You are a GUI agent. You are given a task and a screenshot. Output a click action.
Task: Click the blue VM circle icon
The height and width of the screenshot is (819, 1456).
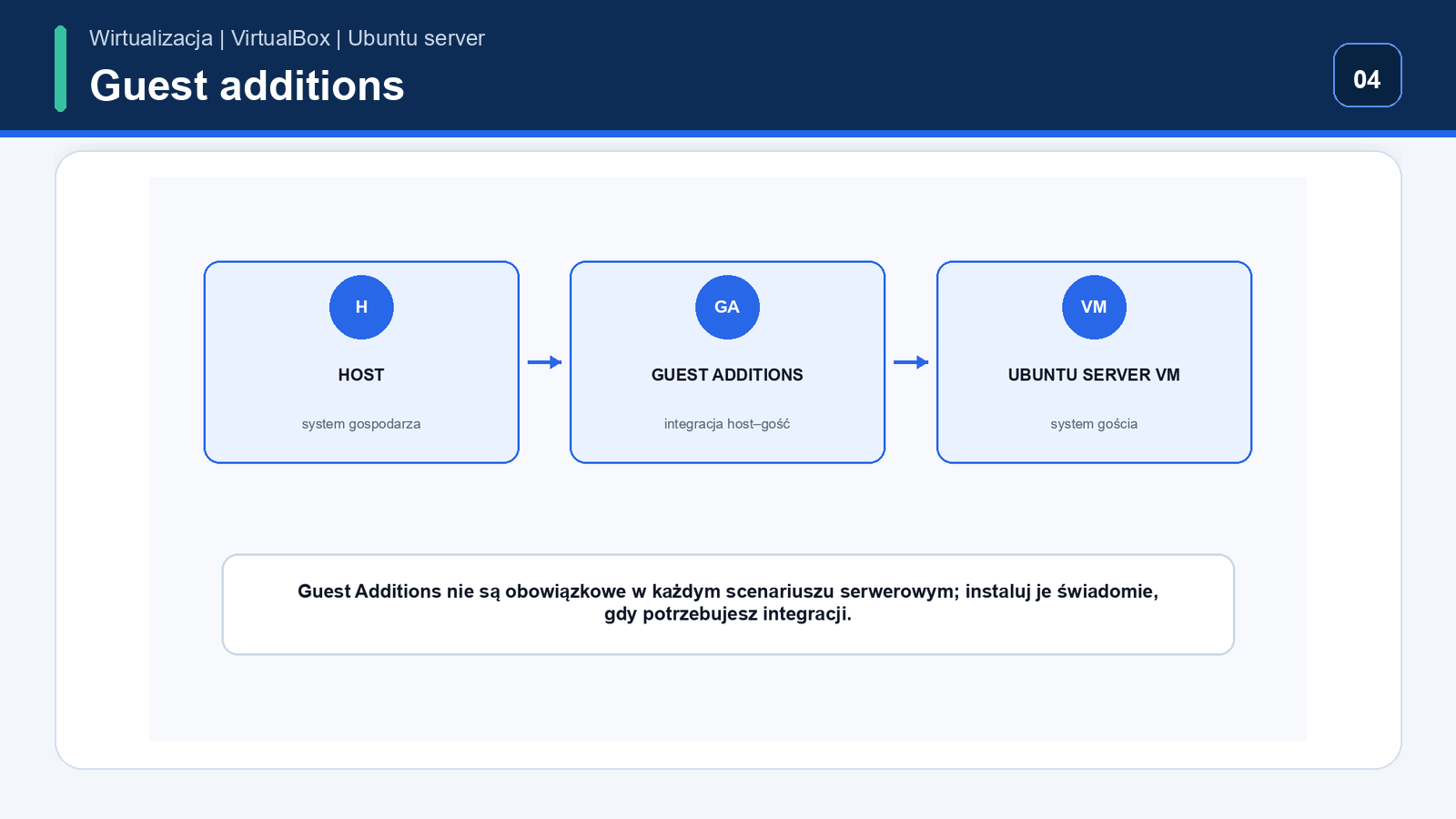[x=1094, y=308]
